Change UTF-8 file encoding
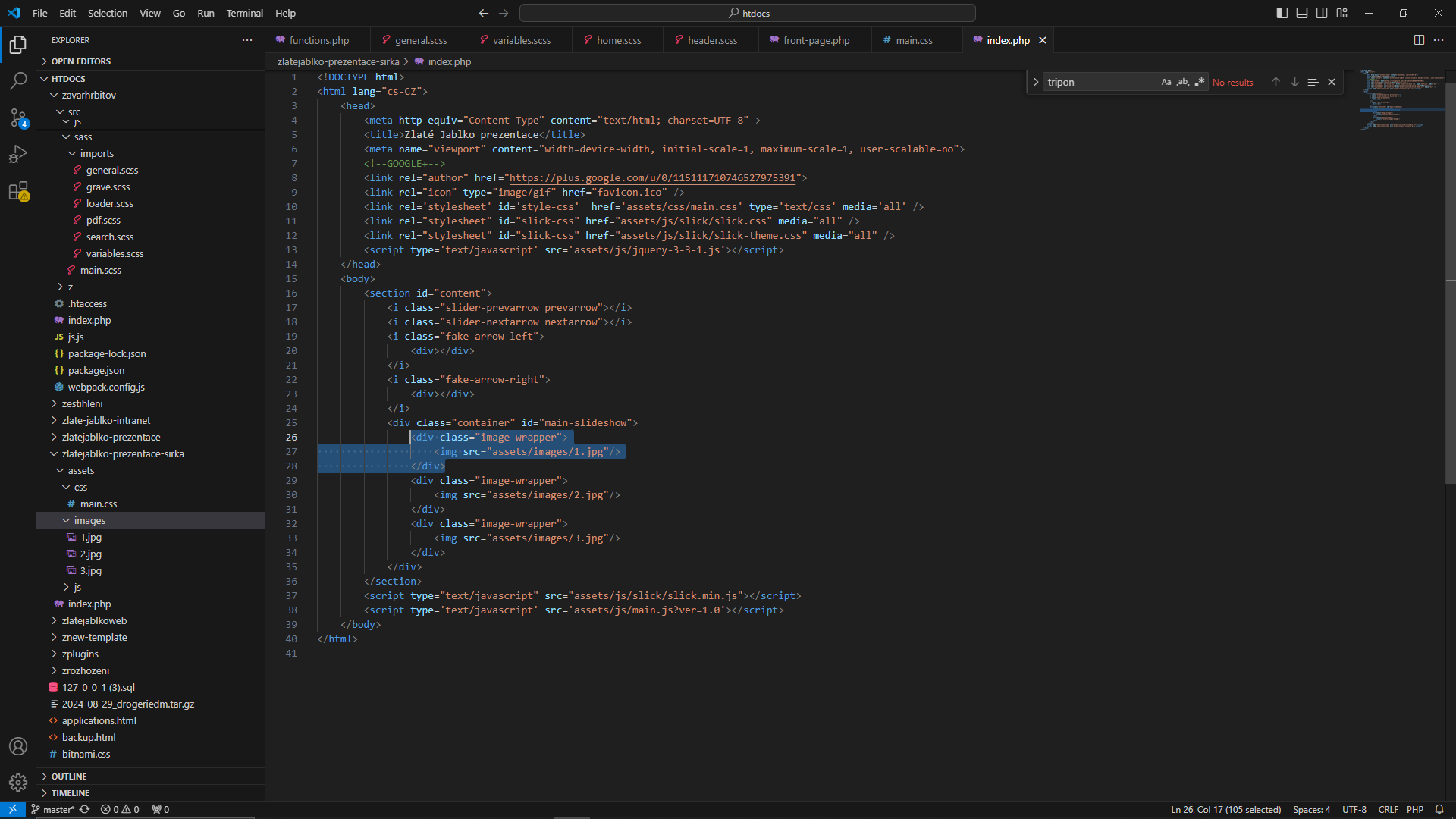The width and height of the screenshot is (1456, 819). point(1354,809)
